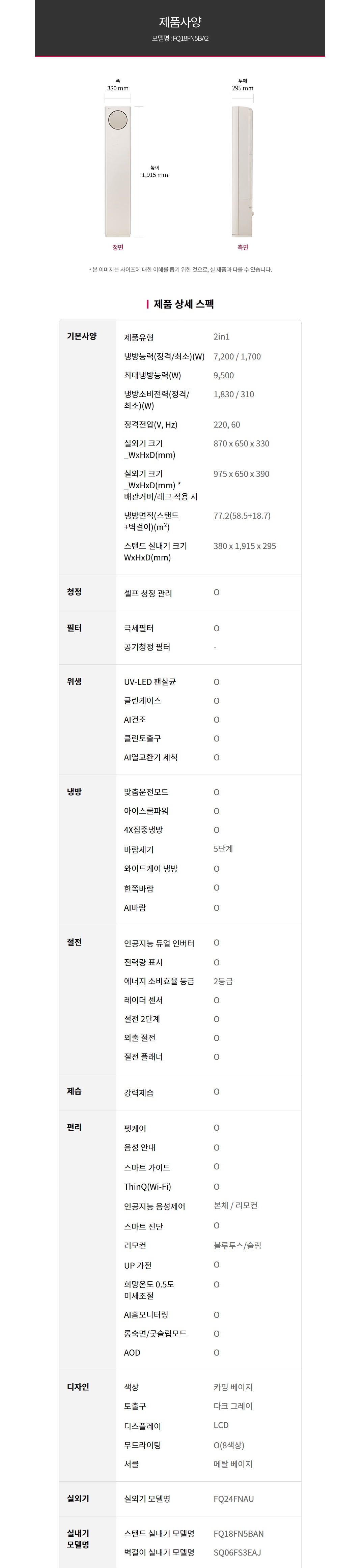Click the 높이 1,915 mm dimension label

155,171
